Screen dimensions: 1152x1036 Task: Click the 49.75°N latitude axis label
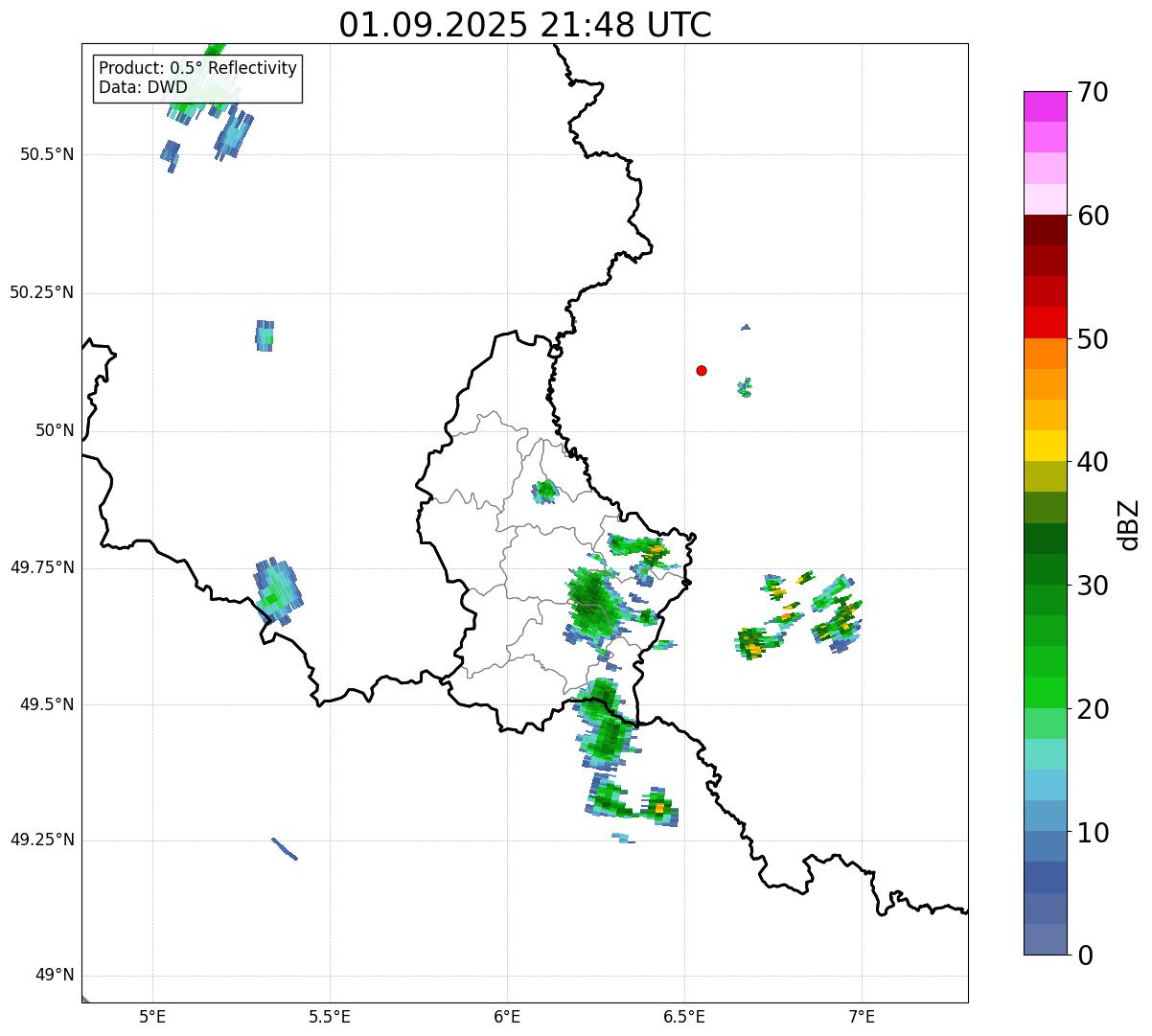tap(42, 567)
